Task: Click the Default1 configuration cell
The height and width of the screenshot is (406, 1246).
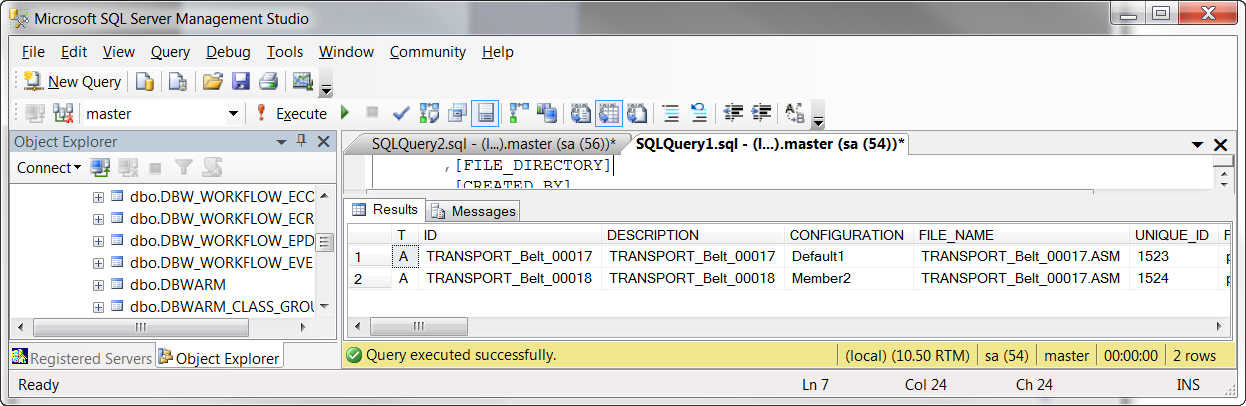Action: point(849,256)
